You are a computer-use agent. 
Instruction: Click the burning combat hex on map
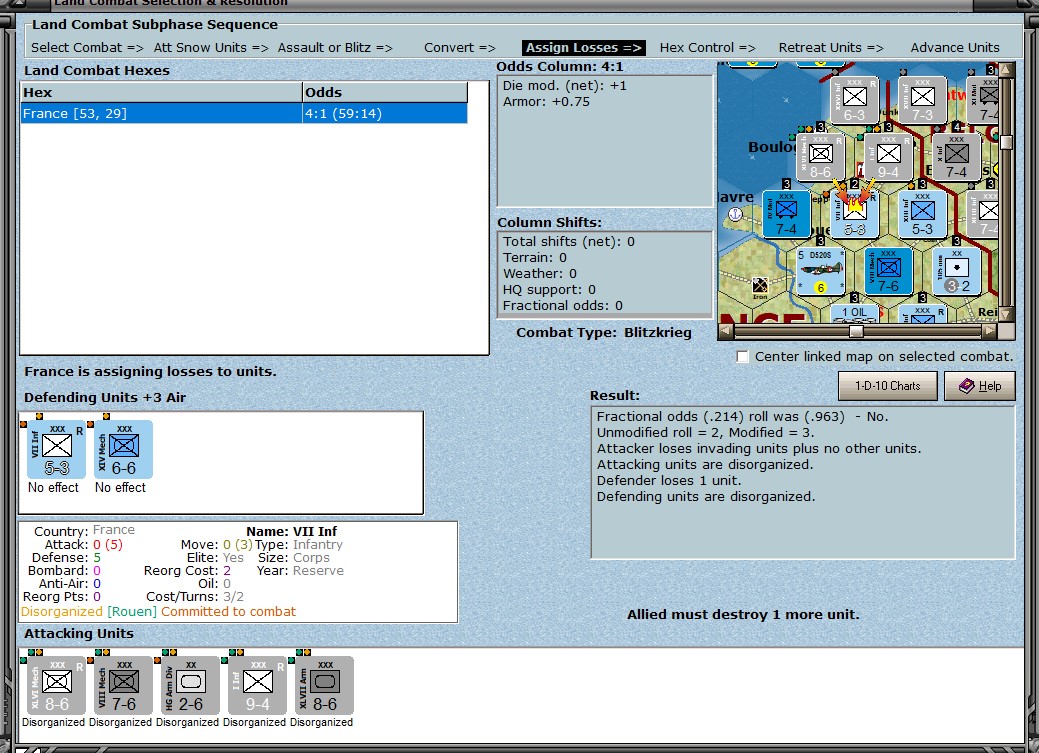[855, 213]
